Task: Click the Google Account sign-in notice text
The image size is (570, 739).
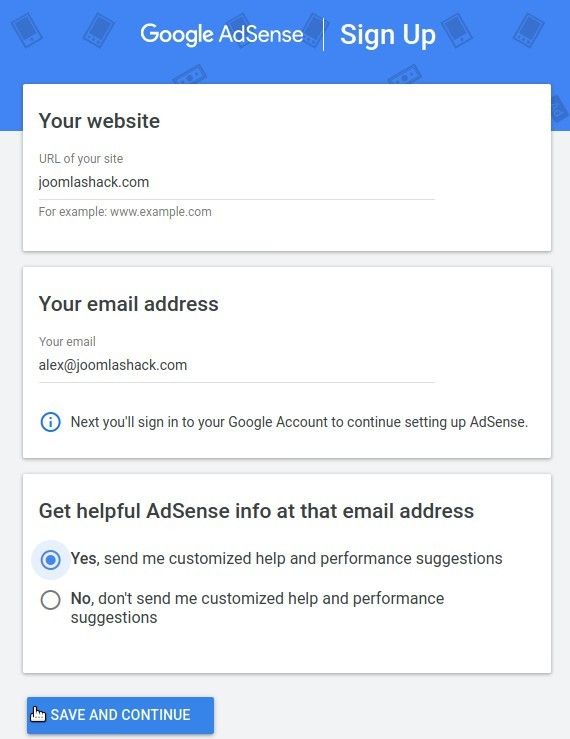Action: point(299,422)
